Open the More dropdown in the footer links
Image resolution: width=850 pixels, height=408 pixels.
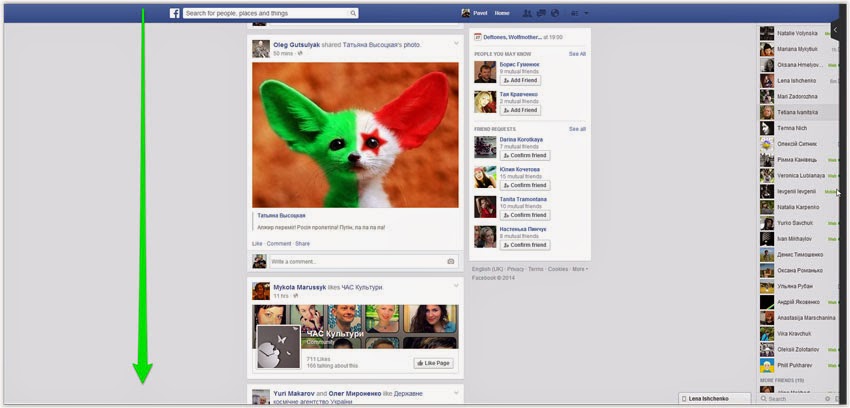pos(580,269)
